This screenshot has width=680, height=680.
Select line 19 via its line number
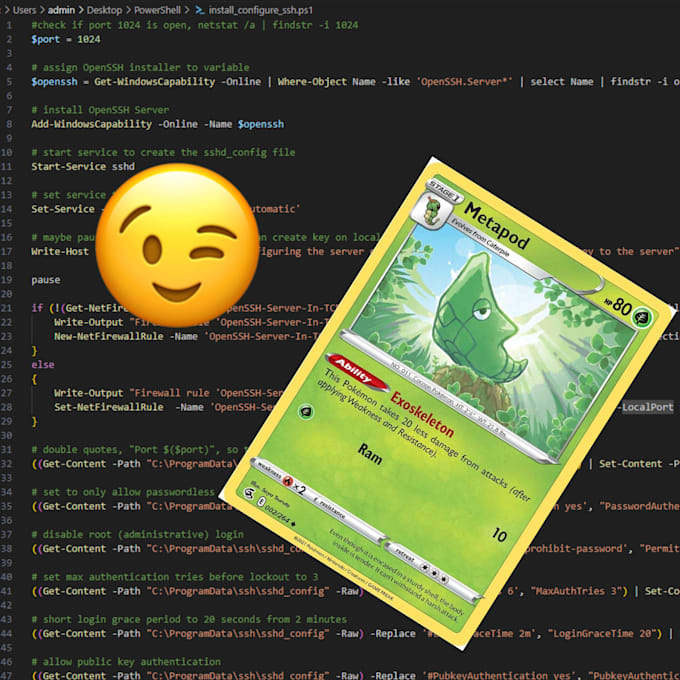[7, 280]
